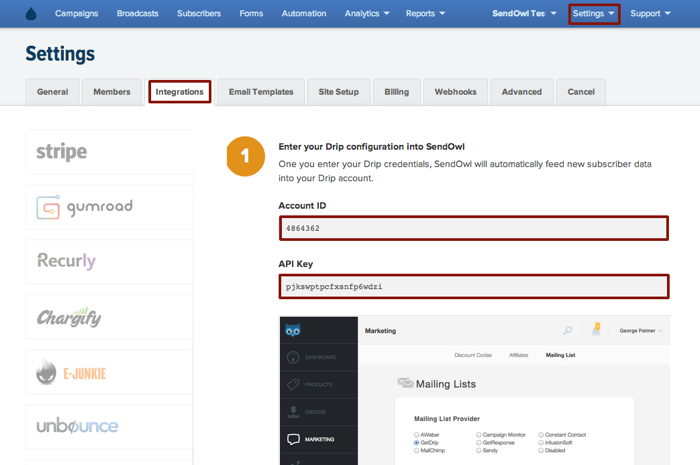The width and height of the screenshot is (700, 465).
Task: Select the MailChimp radio button
Action: pos(417,450)
